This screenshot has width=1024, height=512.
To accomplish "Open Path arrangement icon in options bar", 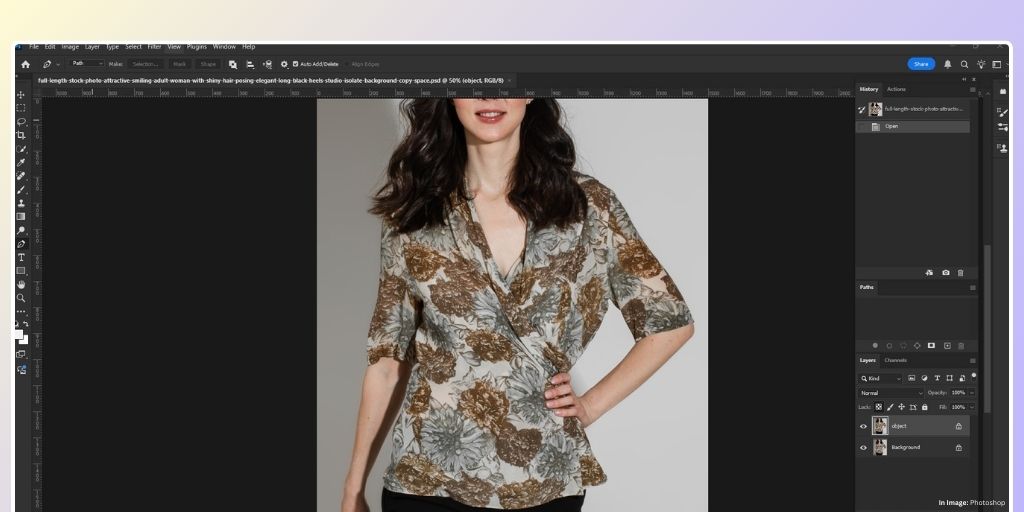I will pos(267,64).
